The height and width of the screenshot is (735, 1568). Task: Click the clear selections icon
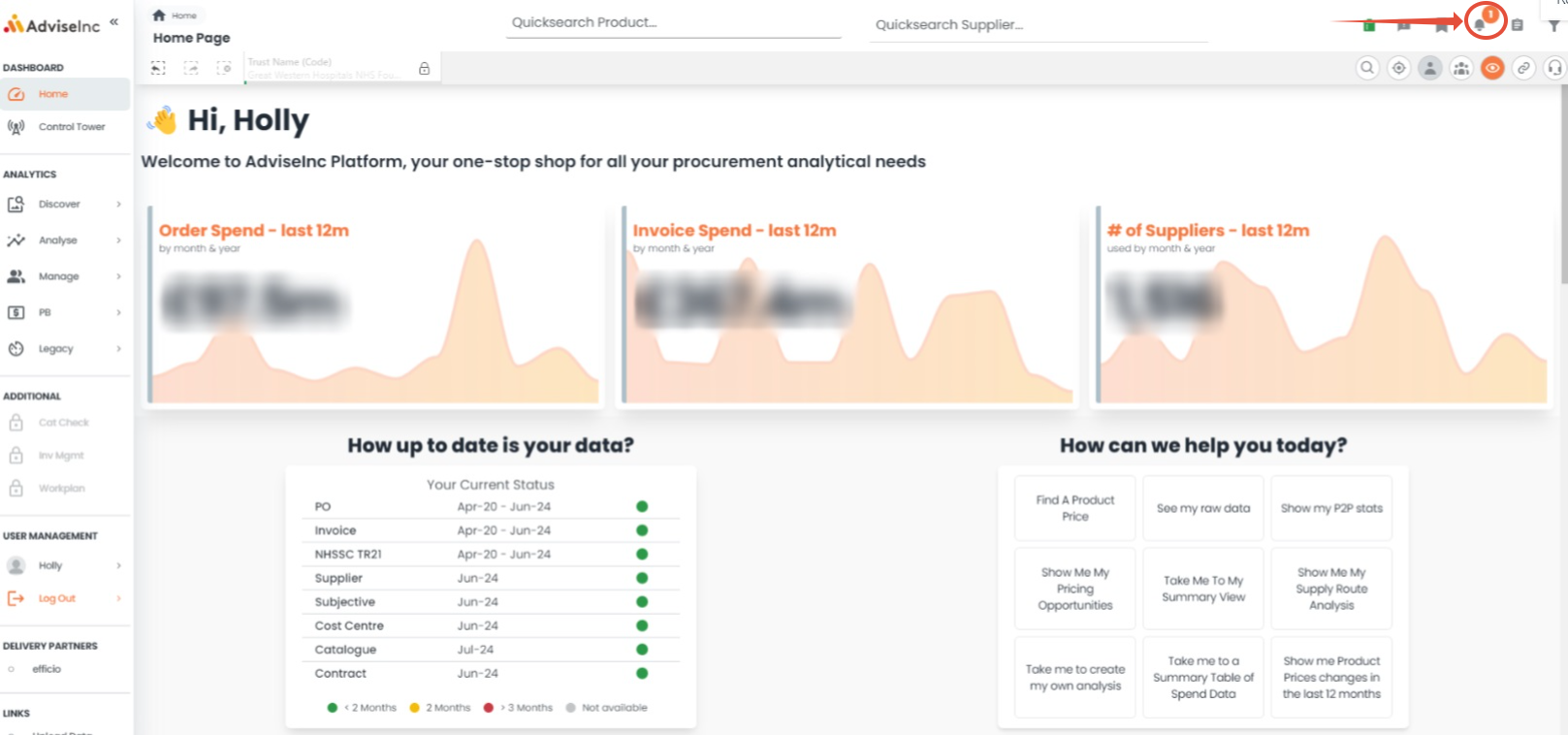click(224, 68)
